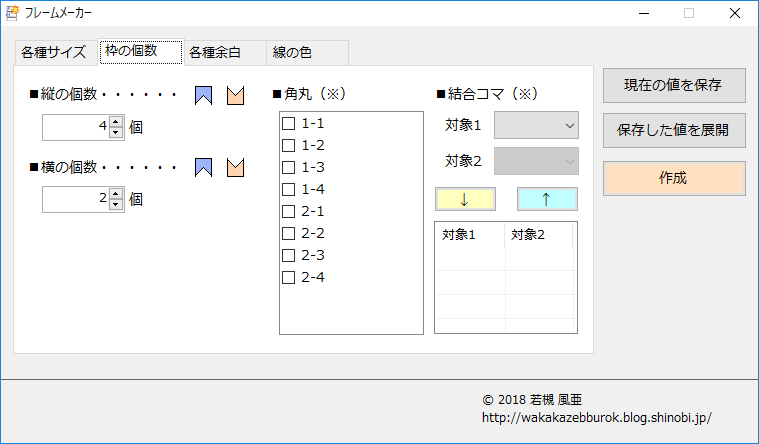Click the 現在の値を保存 button
This screenshot has width=759, height=444.
click(674, 85)
